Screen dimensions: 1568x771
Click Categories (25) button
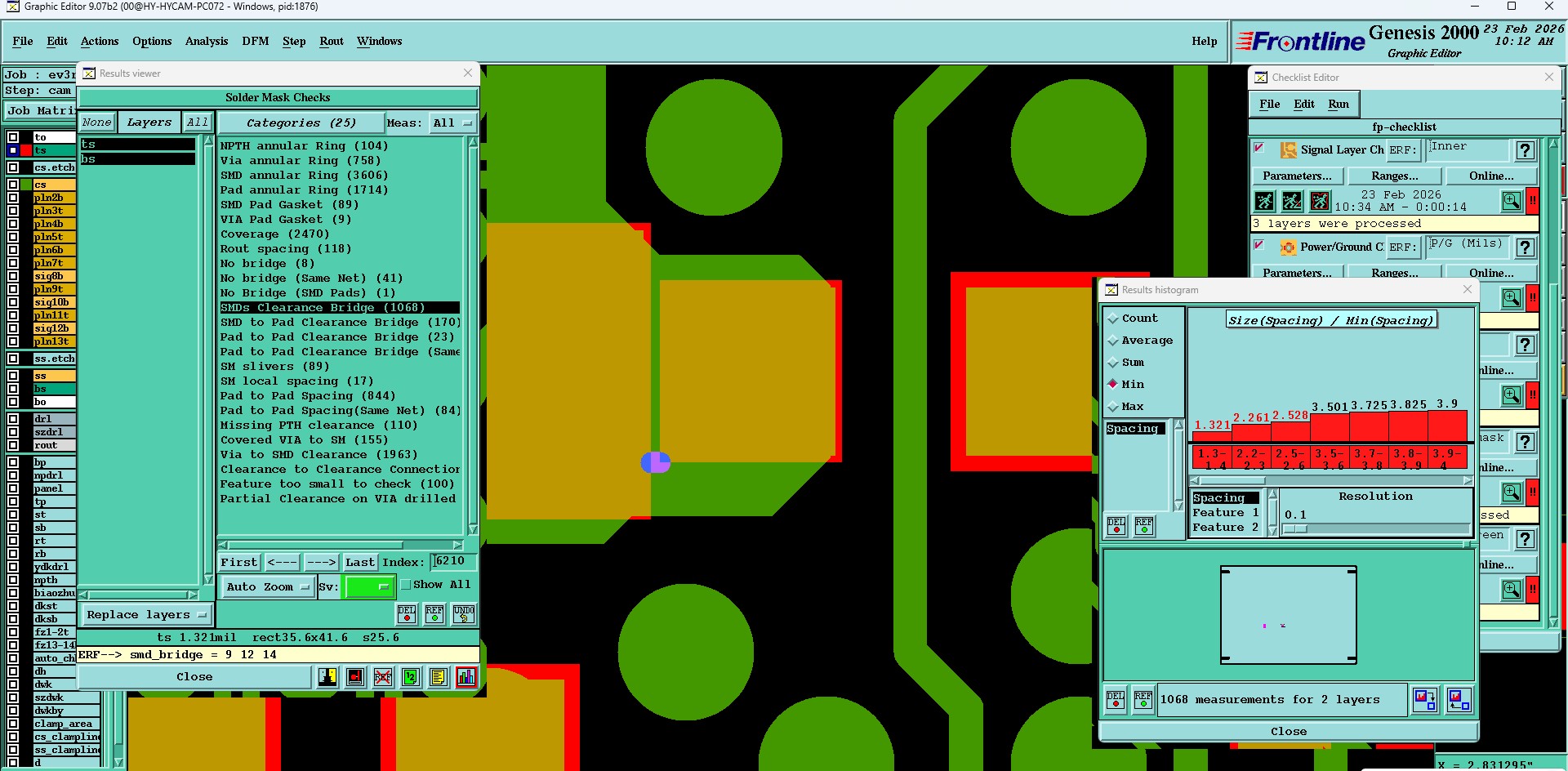(x=301, y=123)
